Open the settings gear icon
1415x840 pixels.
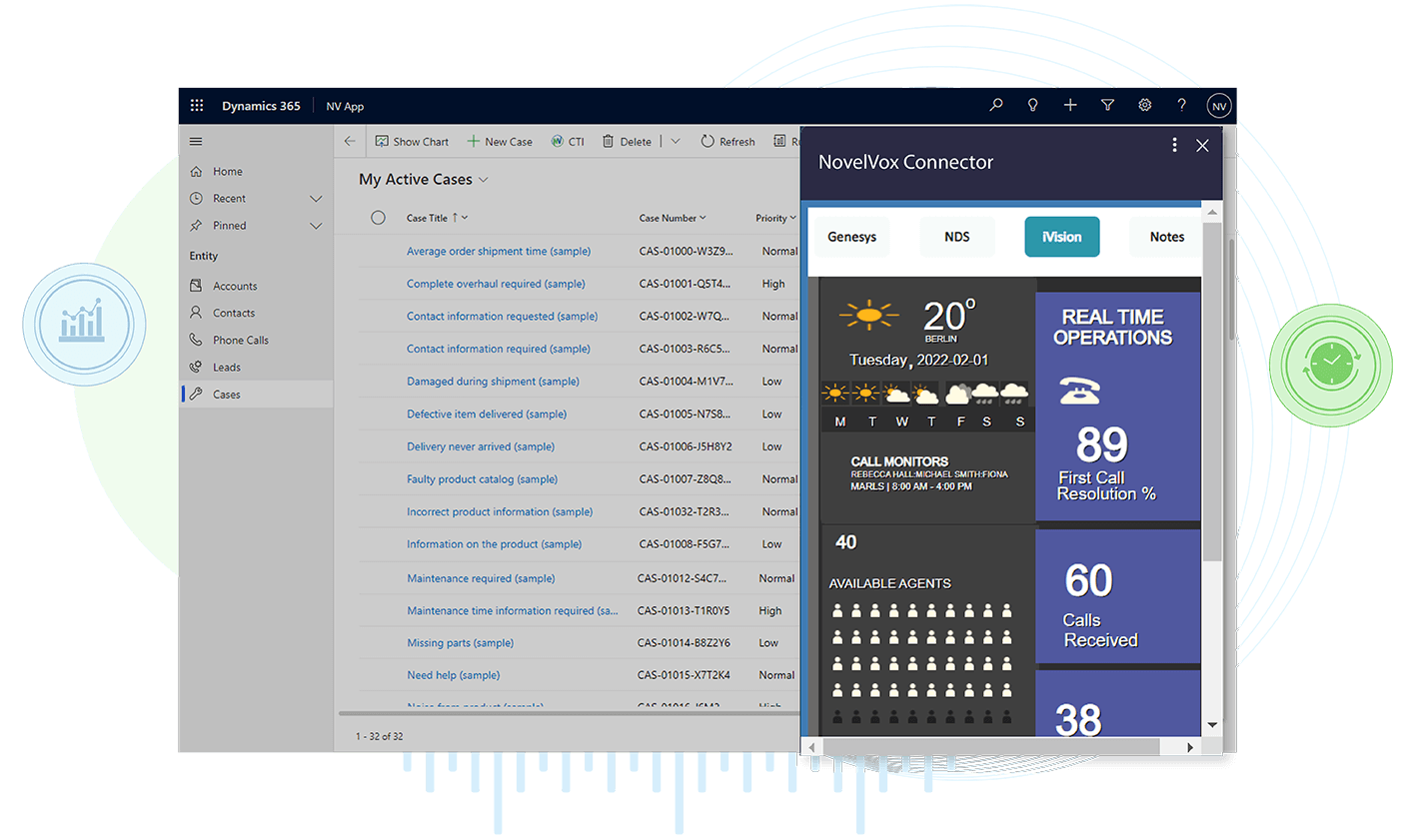(1145, 105)
